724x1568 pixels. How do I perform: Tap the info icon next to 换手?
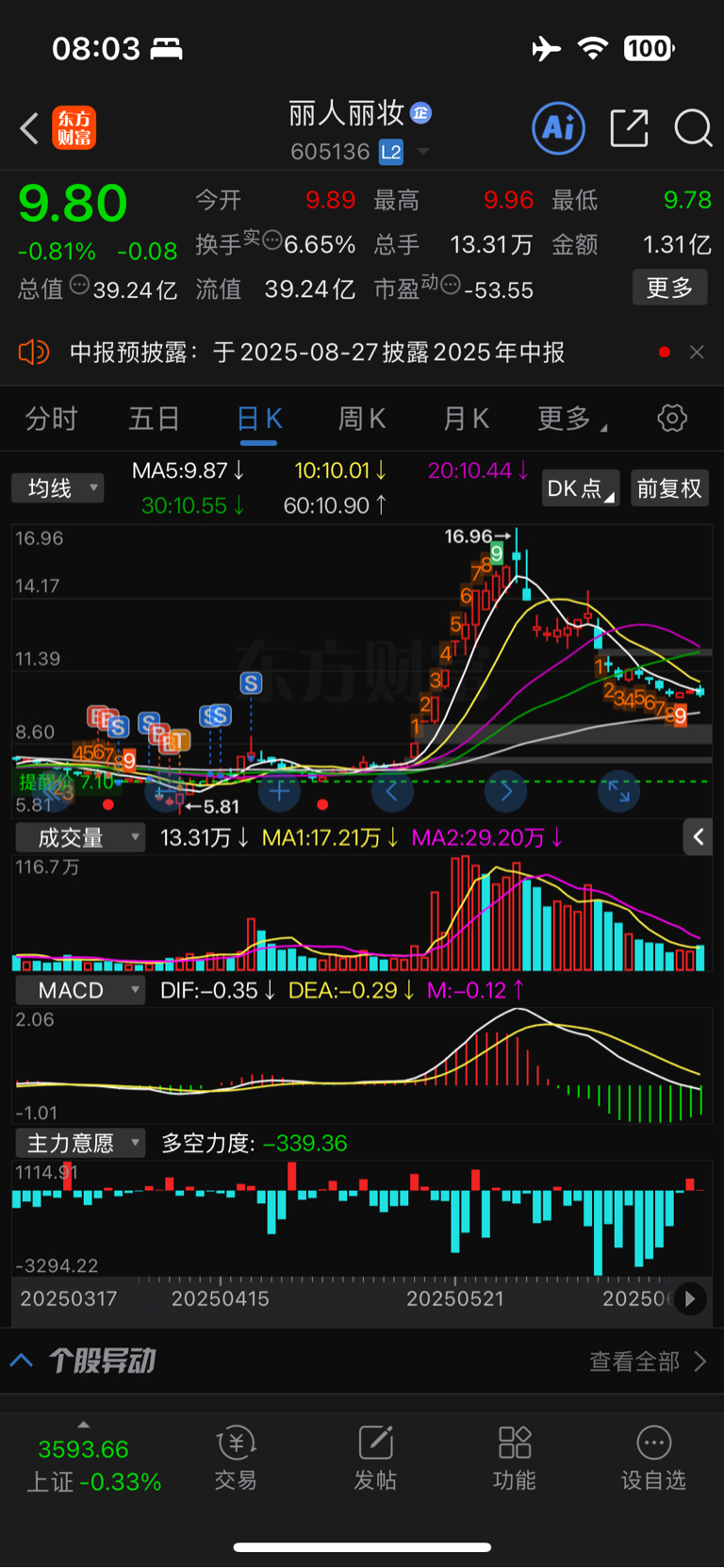[271, 240]
